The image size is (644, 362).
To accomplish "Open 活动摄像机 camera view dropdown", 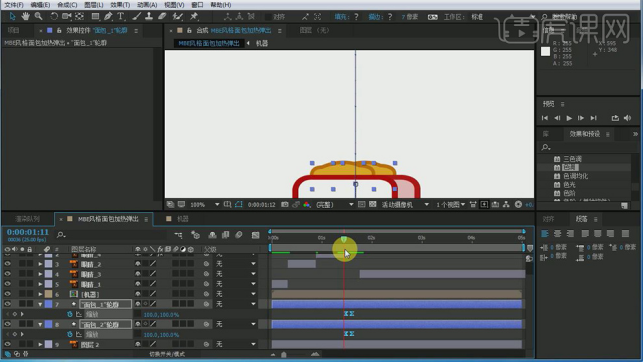I will pyautogui.click(x=405, y=204).
